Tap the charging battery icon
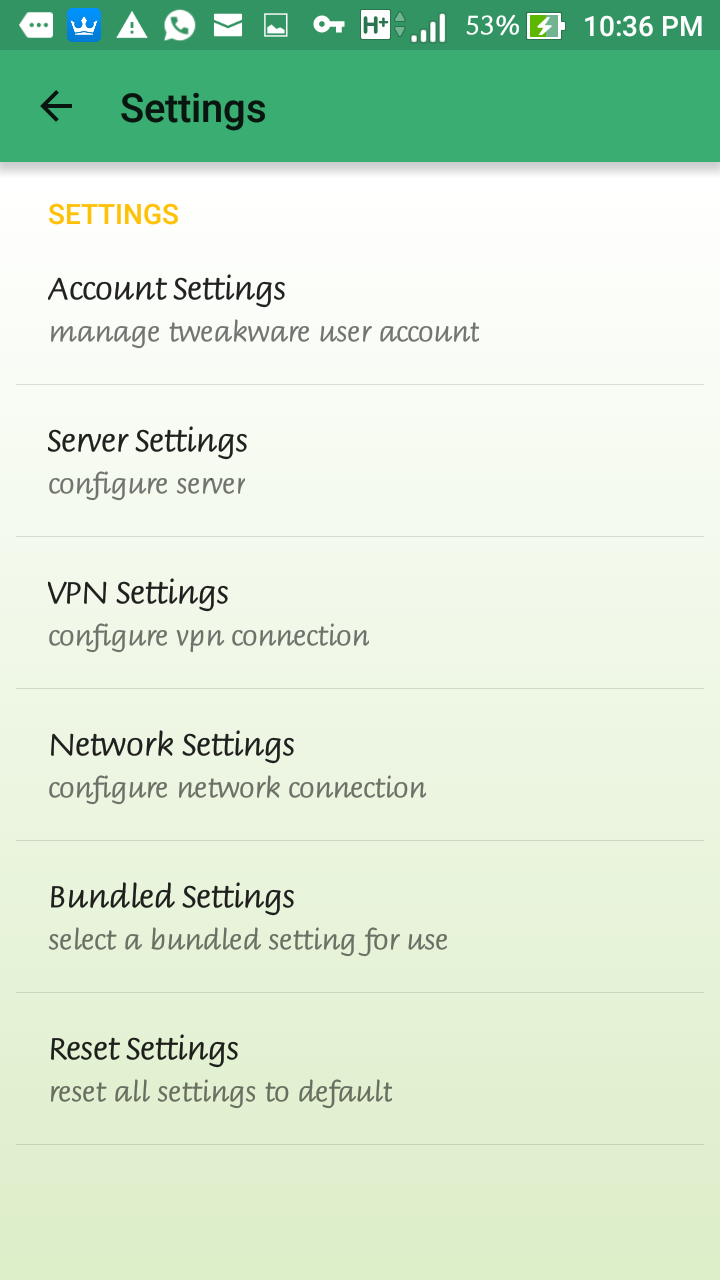 [546, 26]
